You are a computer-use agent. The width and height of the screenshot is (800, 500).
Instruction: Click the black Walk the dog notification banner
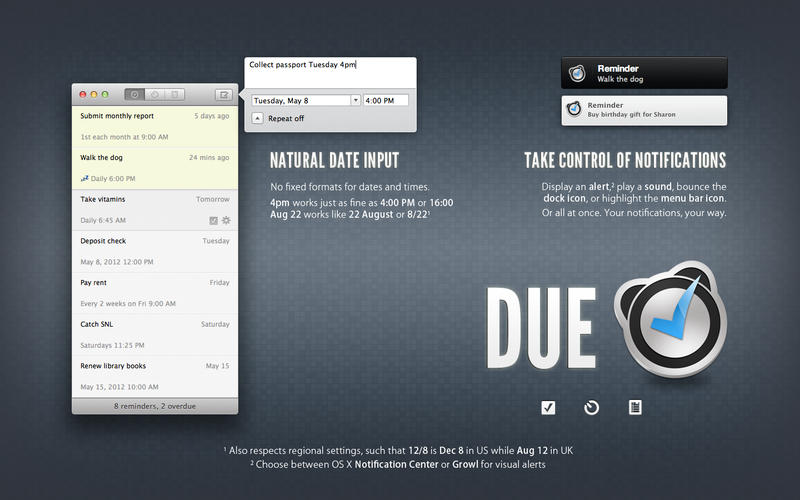tap(644, 73)
